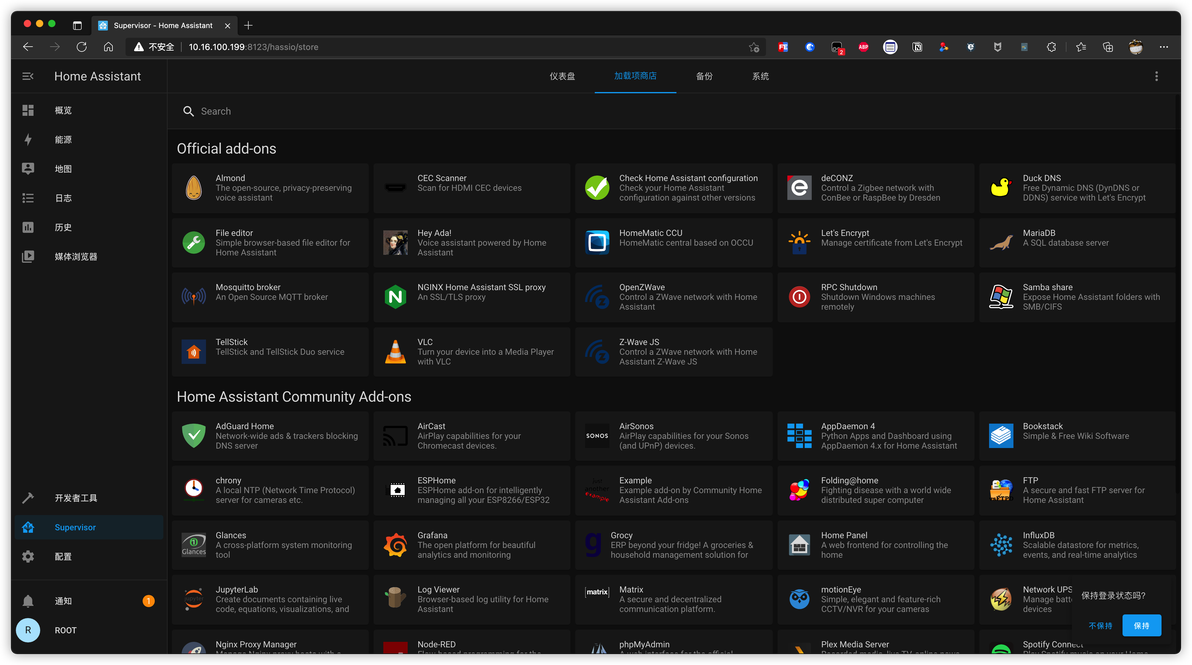Click the Let's Encrypt add-on icon

[x=799, y=242]
